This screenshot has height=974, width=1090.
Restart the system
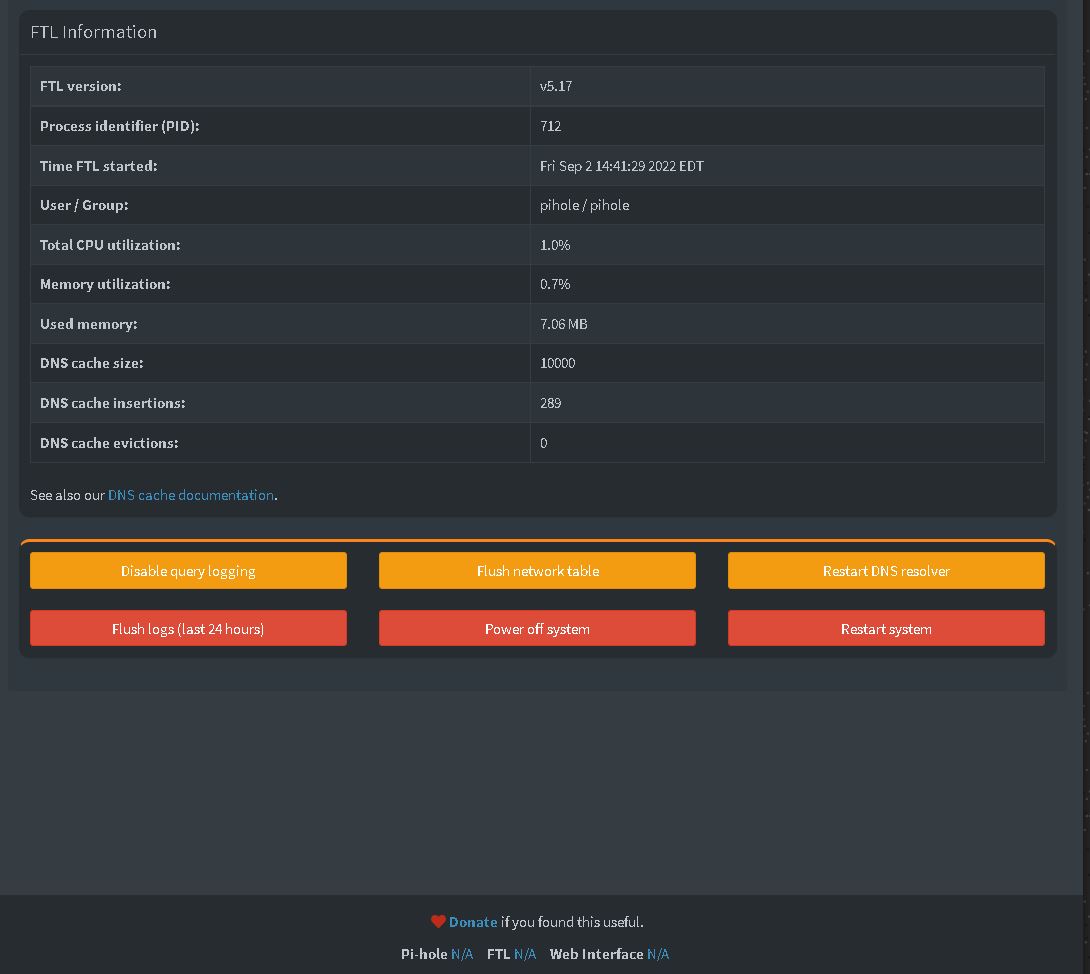pos(886,628)
